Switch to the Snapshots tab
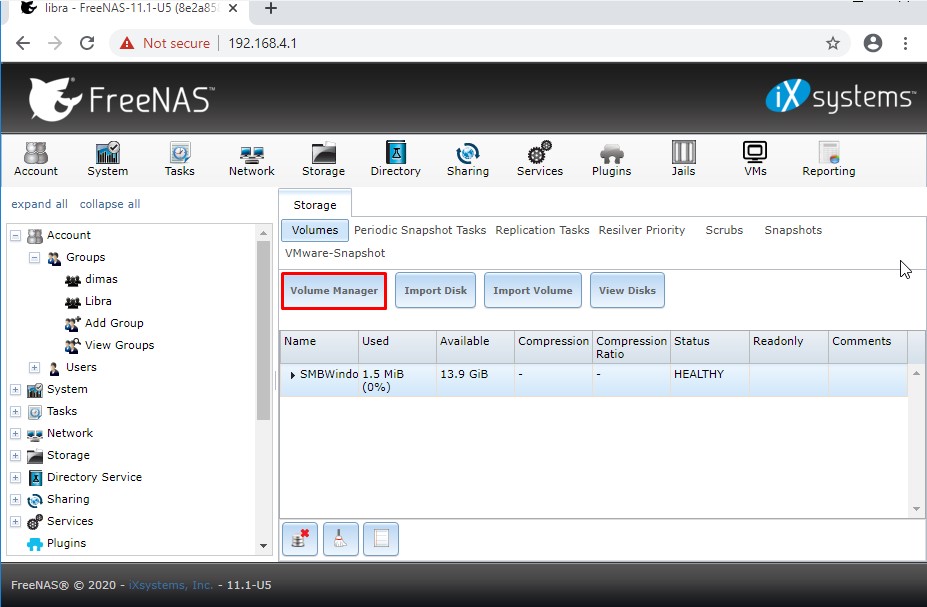This screenshot has width=927, height=607. (x=793, y=230)
